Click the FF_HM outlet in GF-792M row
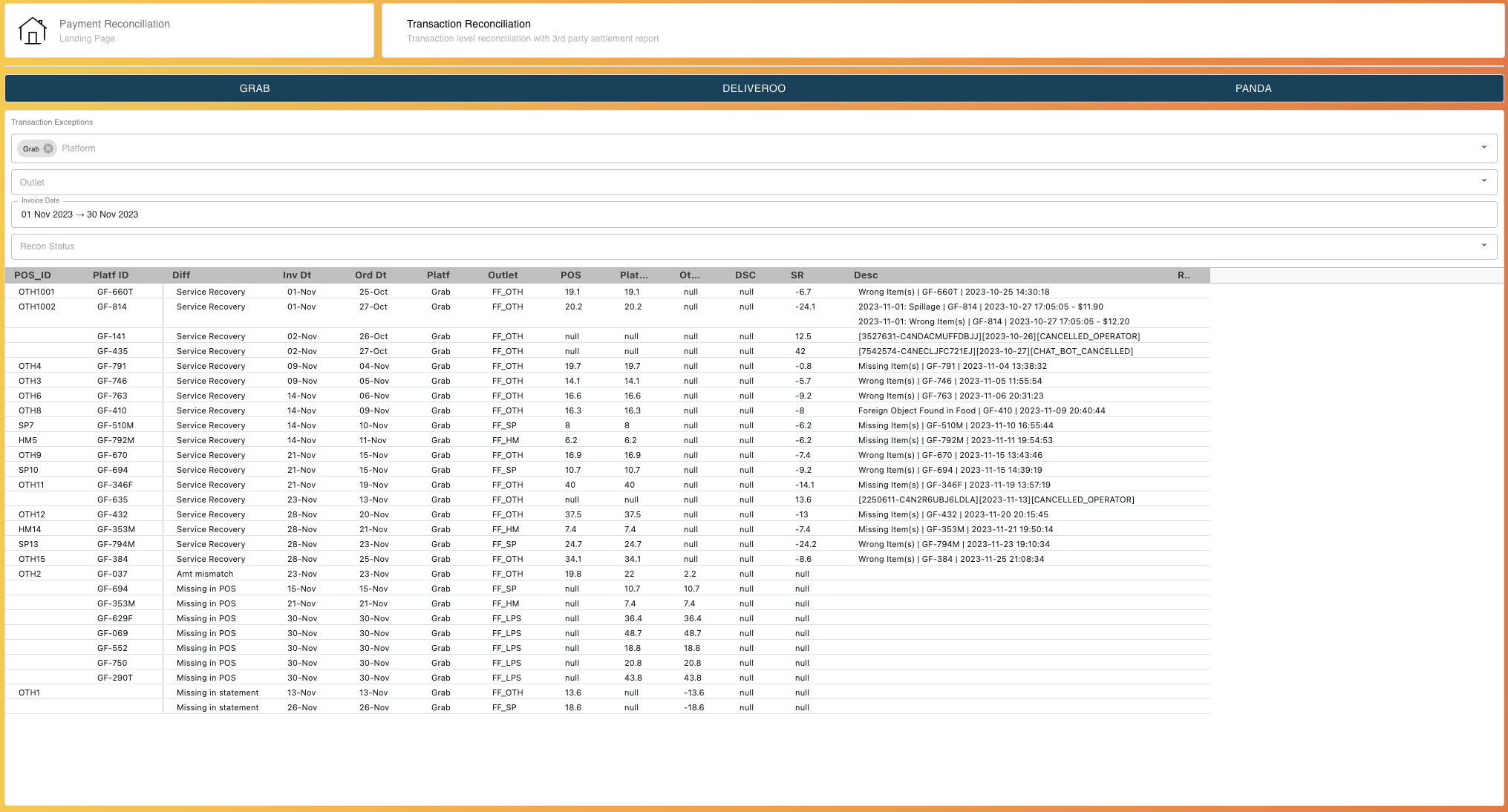 (506, 440)
